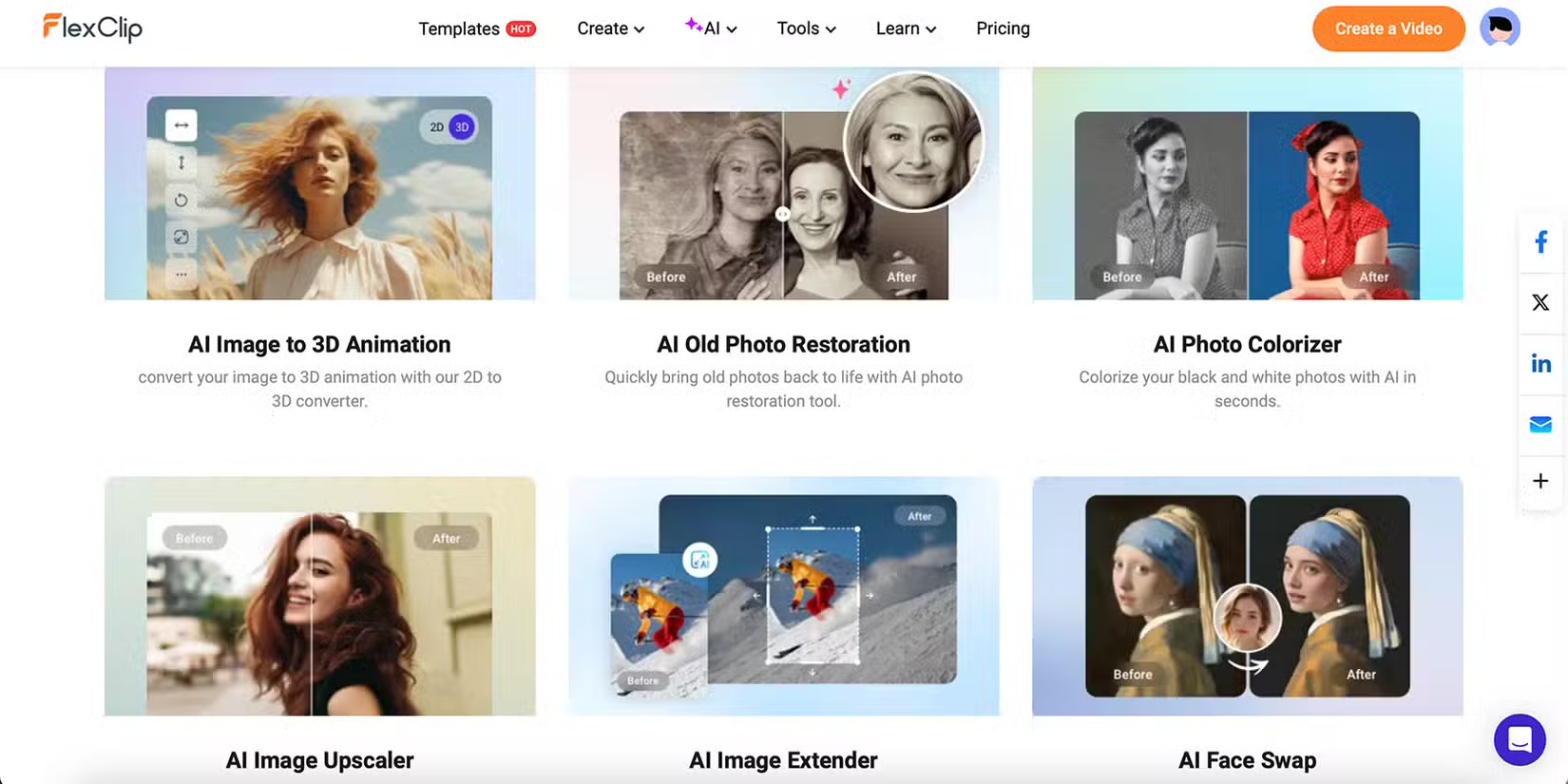This screenshot has height=784, width=1568.
Task: Share page on Facebook
Action: click(1540, 242)
